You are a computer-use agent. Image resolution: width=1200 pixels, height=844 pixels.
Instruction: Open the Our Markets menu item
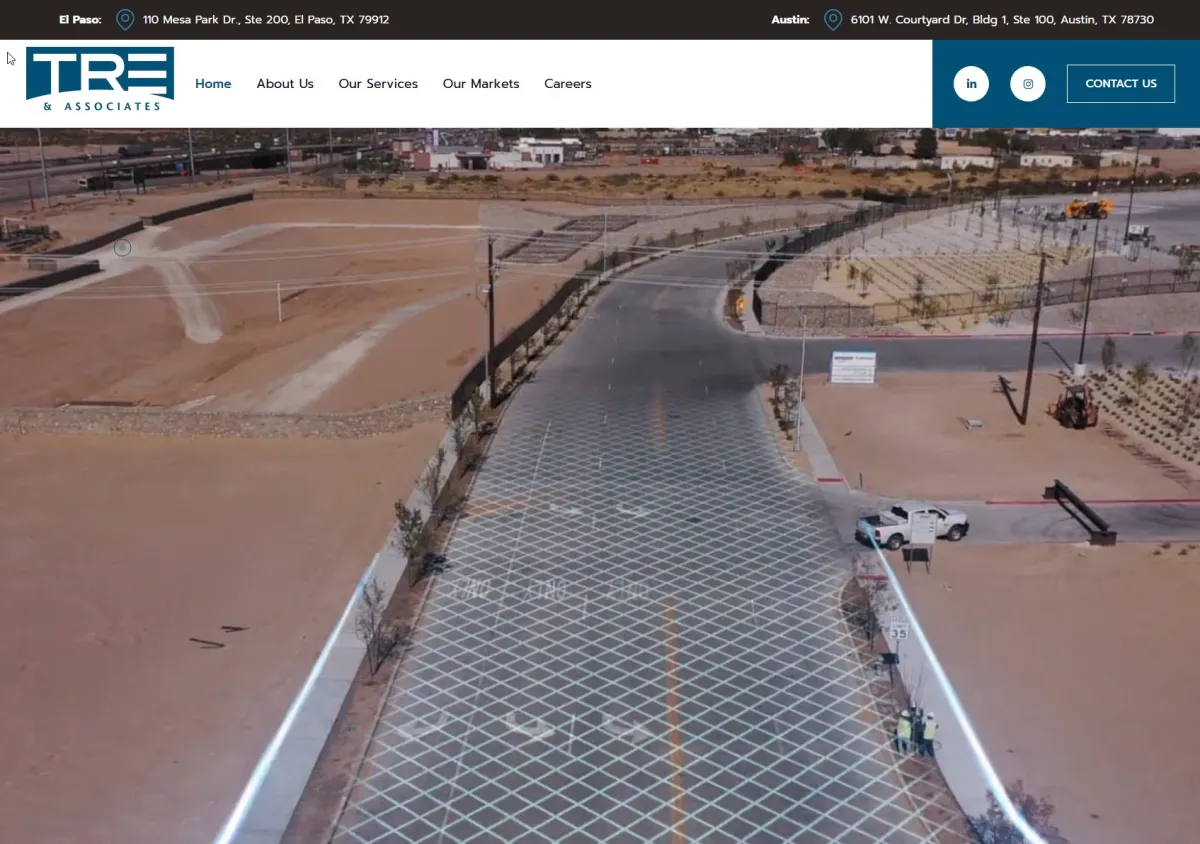coord(481,84)
